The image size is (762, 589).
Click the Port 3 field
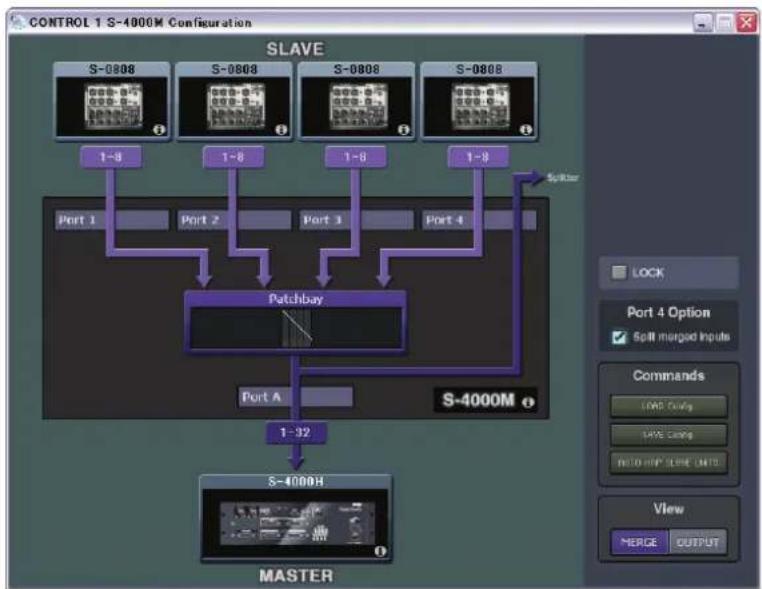[x=357, y=220]
